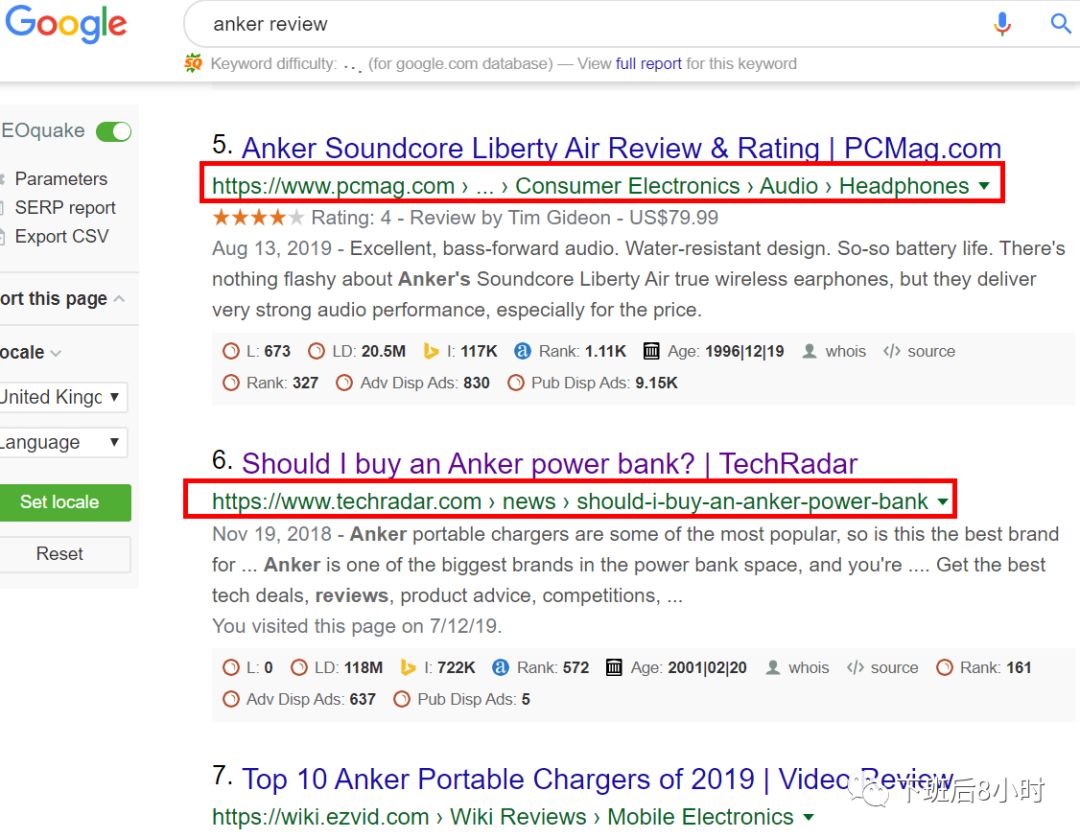Viewport: 1080px width, 838px height.
Task: Click the green Set locale button
Action: click(x=64, y=502)
